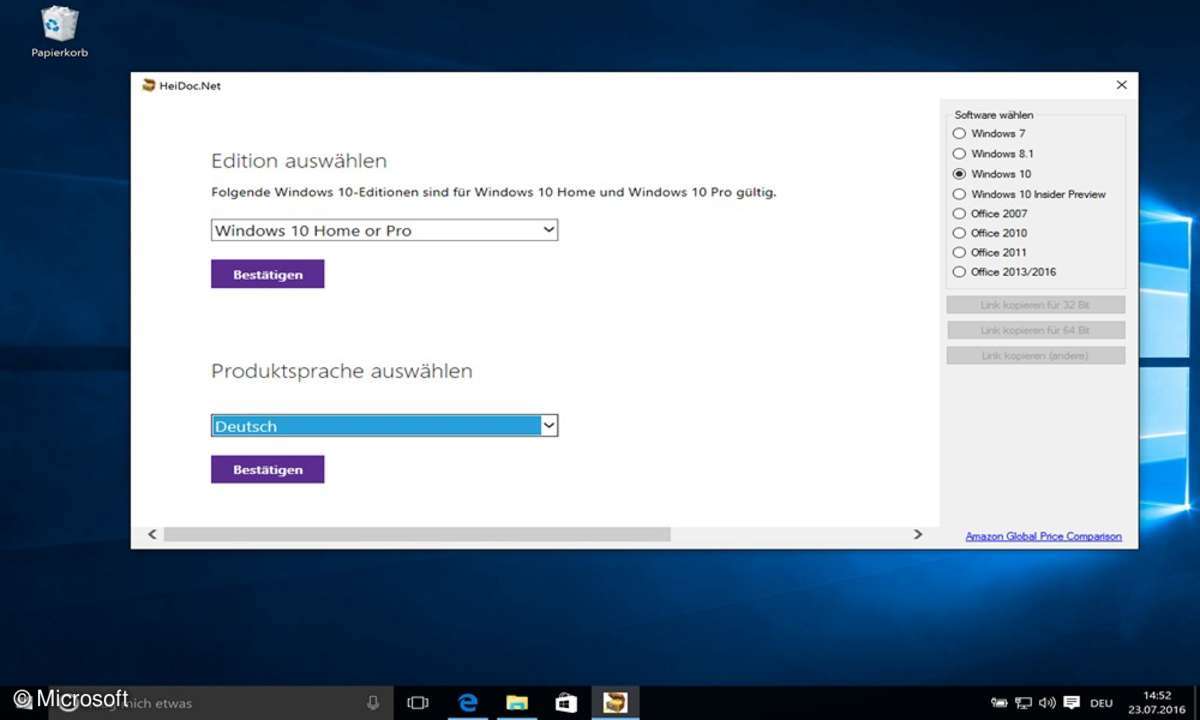The height and width of the screenshot is (720, 1200).
Task: Click the Software wählen group label
Action: tap(994, 115)
